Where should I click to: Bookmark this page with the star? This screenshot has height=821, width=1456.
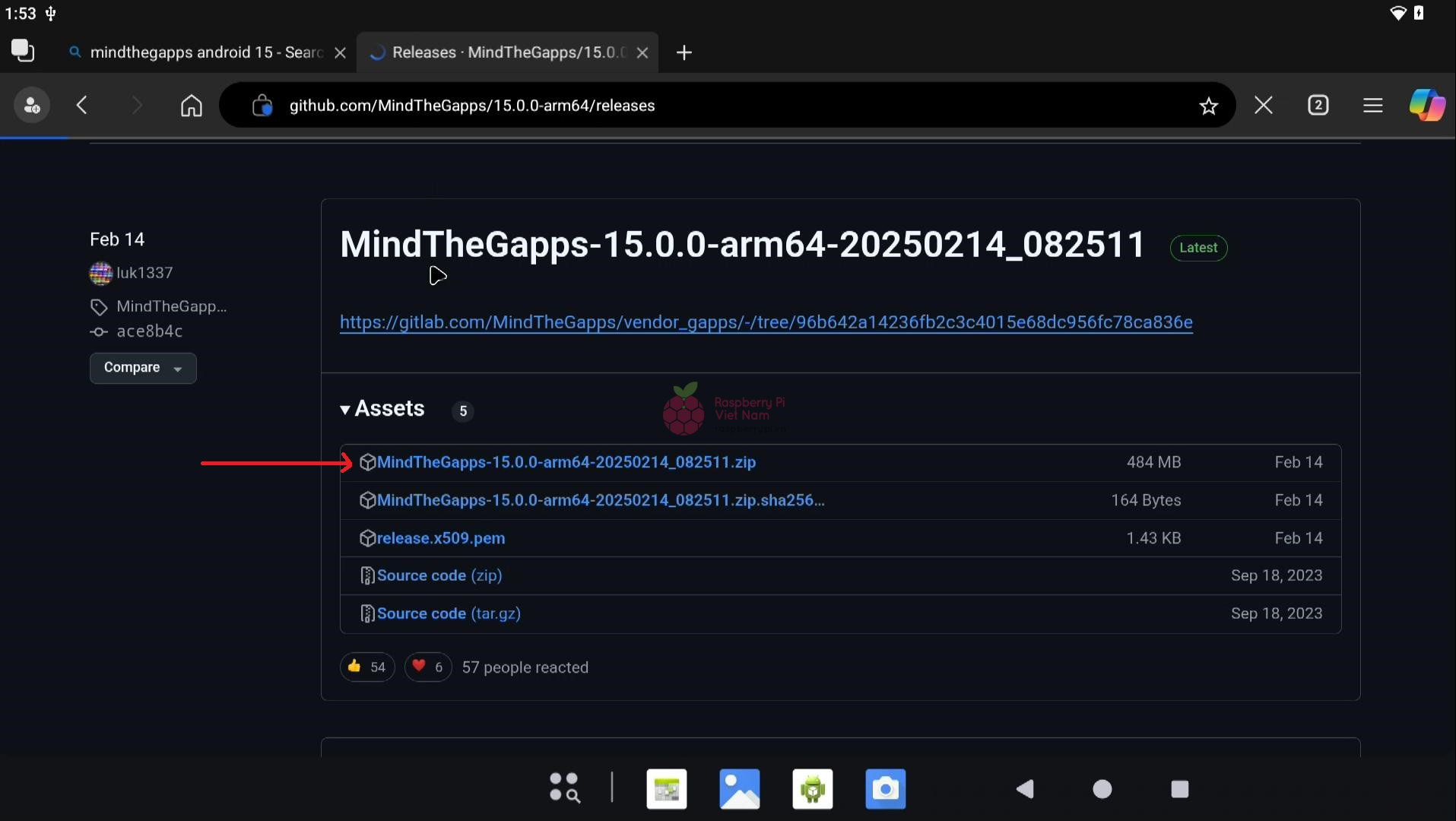tap(1209, 106)
